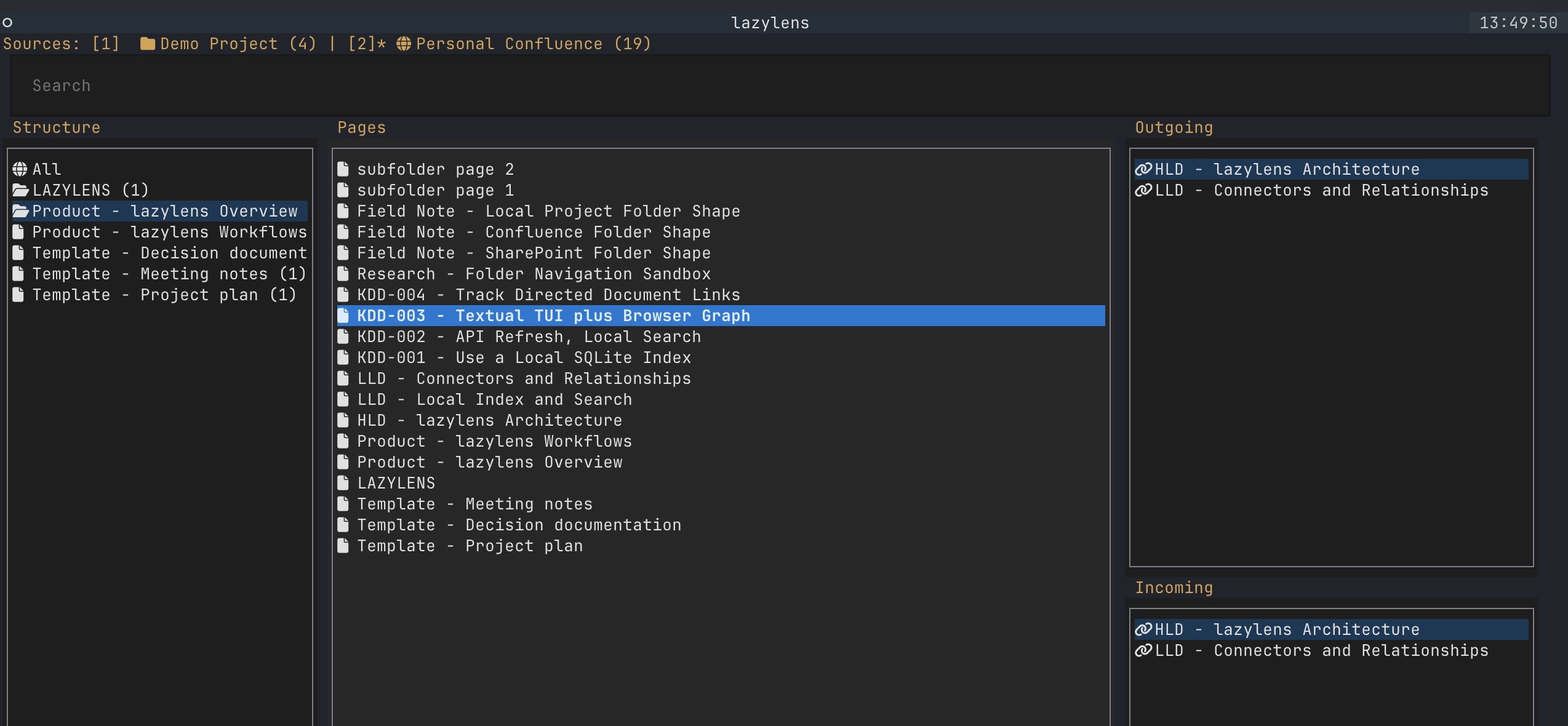
Task: Open Template - Meeting notes in Pages list
Action: pyautogui.click(x=721, y=504)
